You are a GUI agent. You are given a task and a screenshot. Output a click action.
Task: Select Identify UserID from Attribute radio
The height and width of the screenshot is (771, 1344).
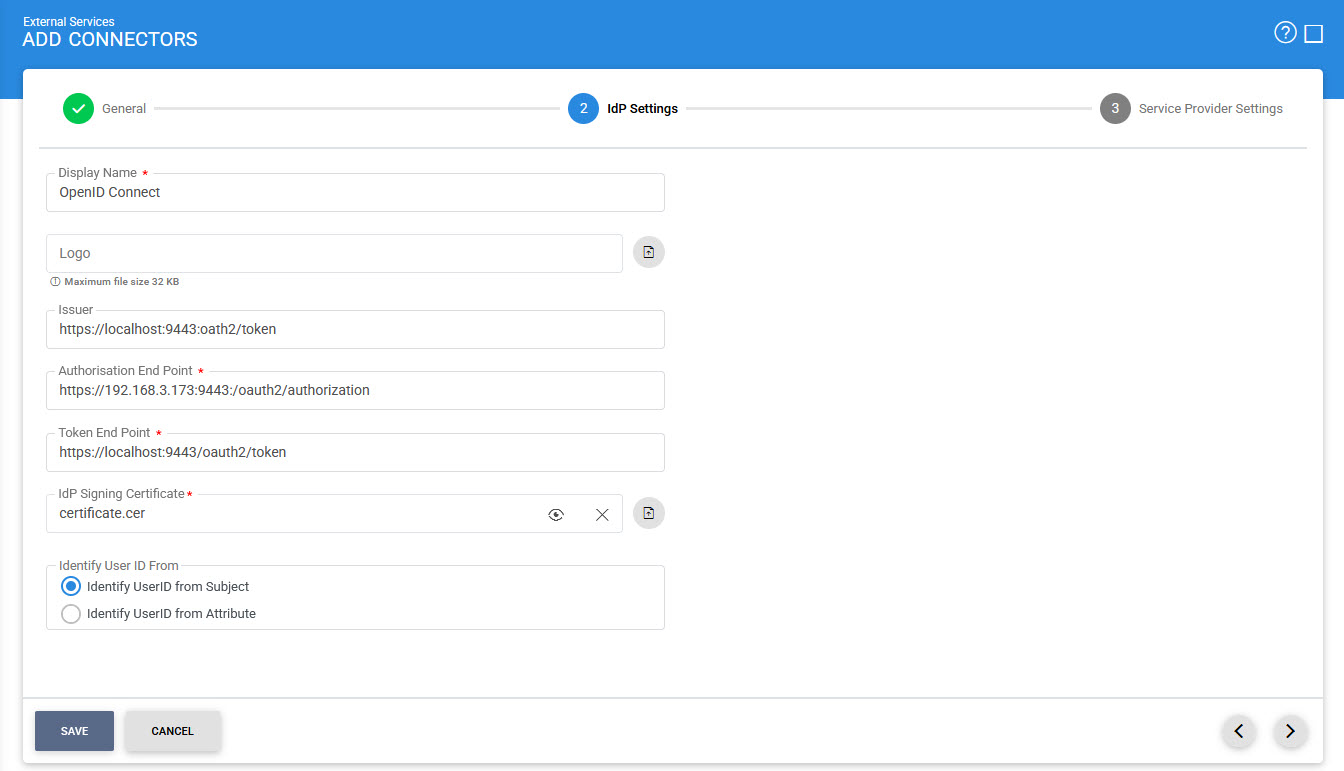(71, 613)
